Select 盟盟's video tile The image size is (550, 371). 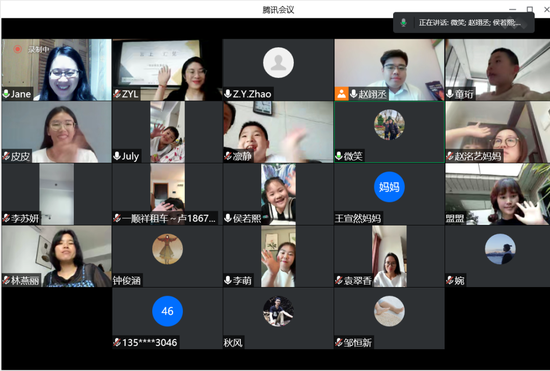[497, 194]
